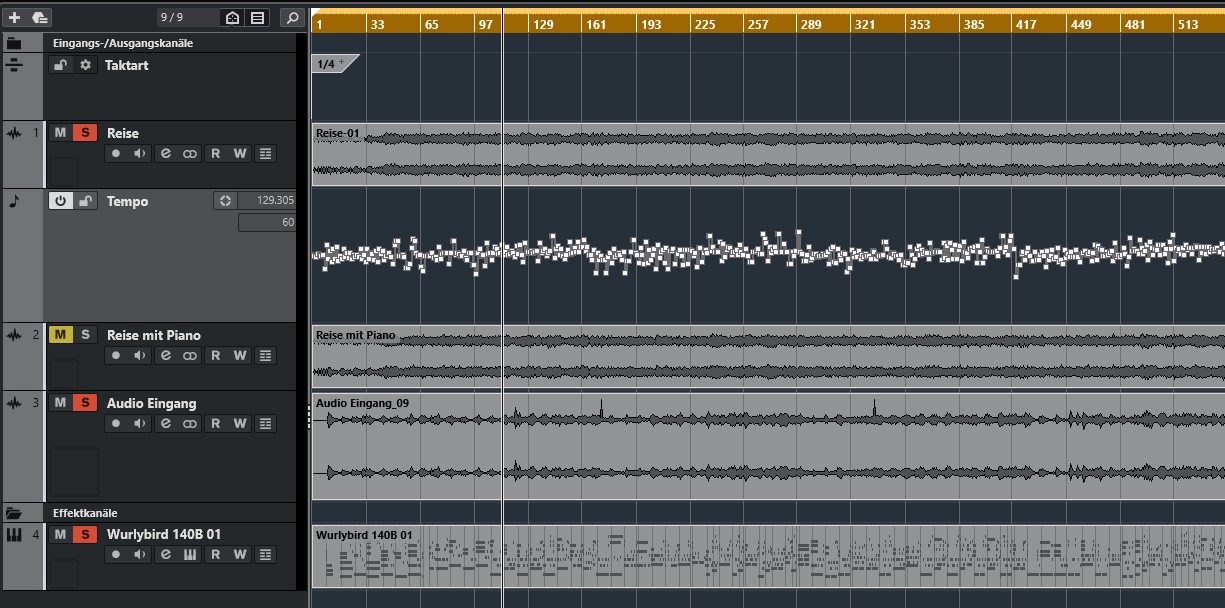Toggle the lock on the Tempo track

(86, 201)
